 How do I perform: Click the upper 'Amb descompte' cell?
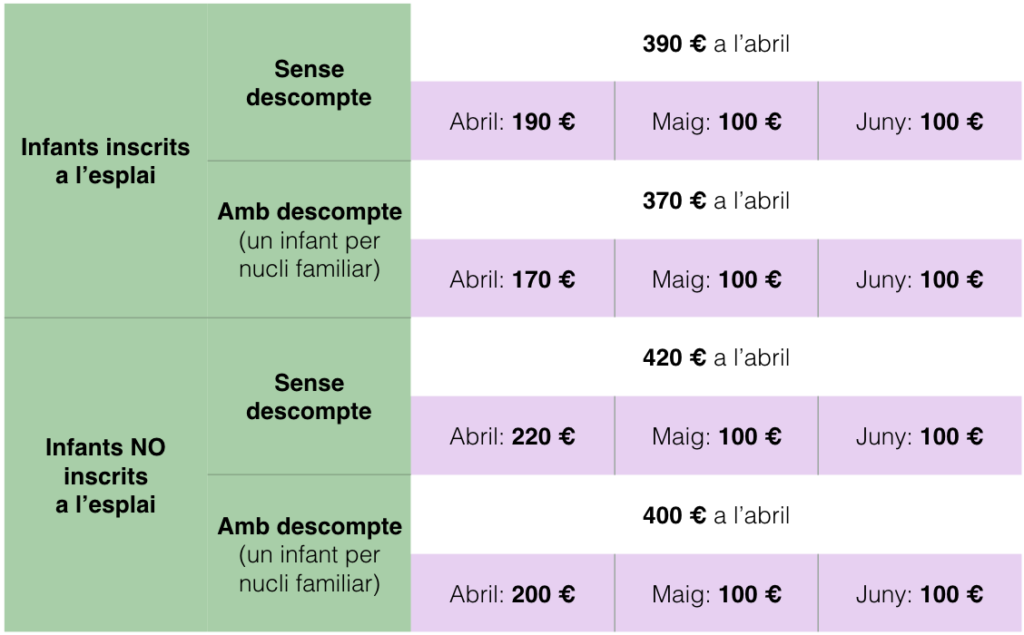[x=309, y=240]
